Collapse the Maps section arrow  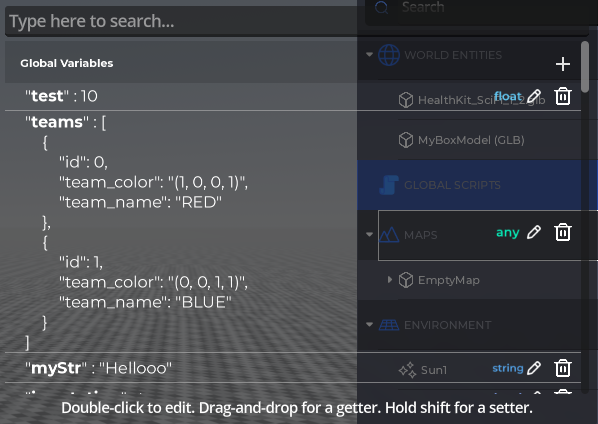click(369, 234)
